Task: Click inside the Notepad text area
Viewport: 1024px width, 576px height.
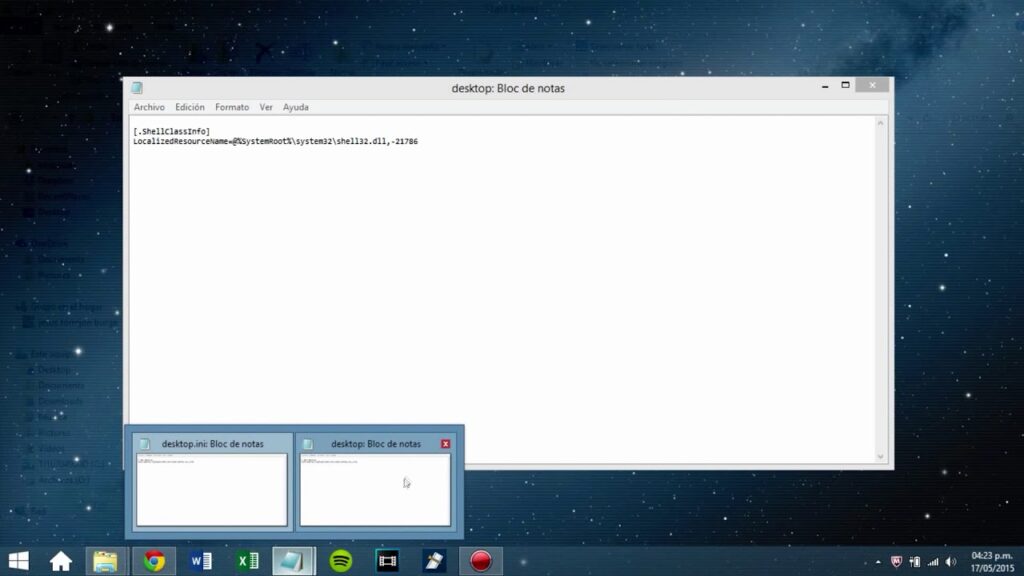Action: pos(500,280)
